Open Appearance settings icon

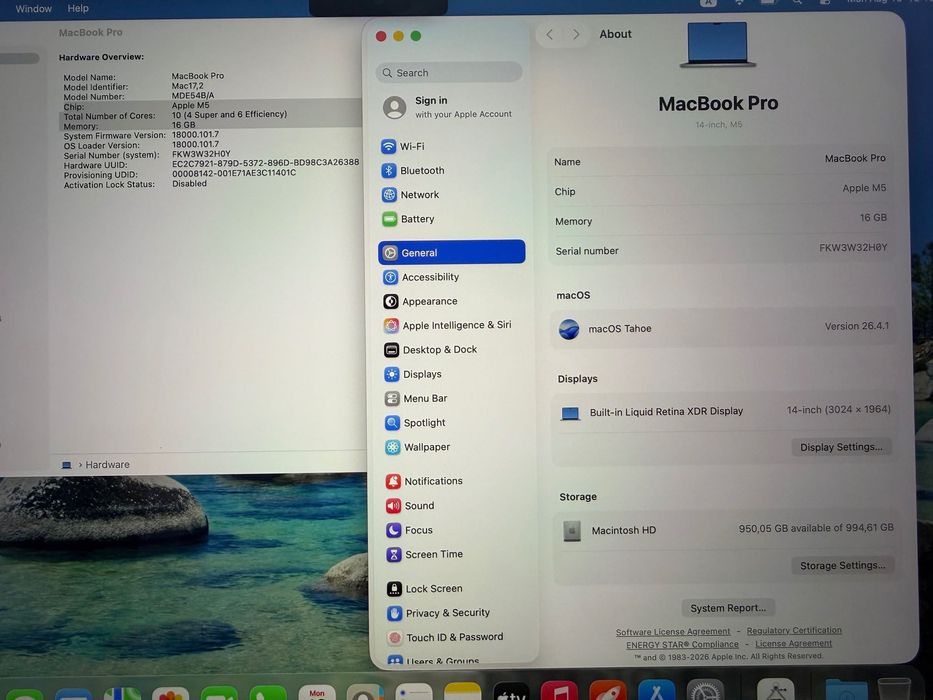[x=391, y=301]
